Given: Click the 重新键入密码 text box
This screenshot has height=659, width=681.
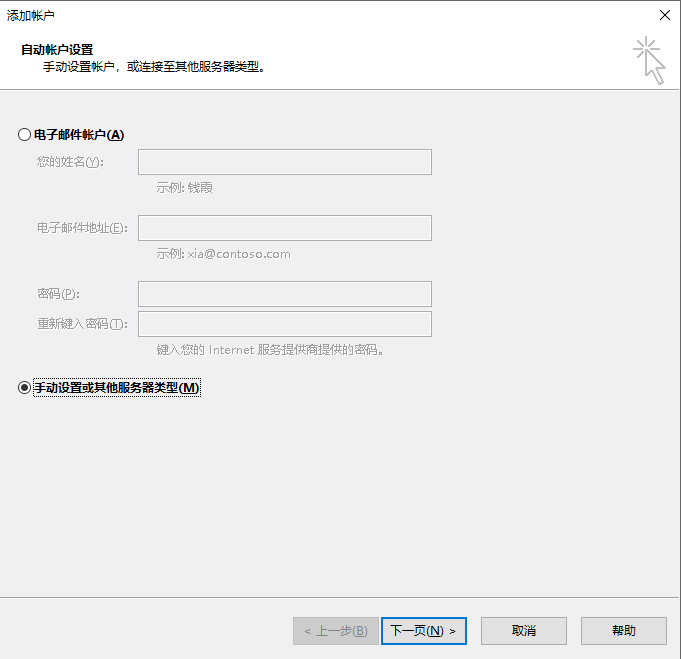Looking at the screenshot, I should pyautogui.click(x=284, y=324).
